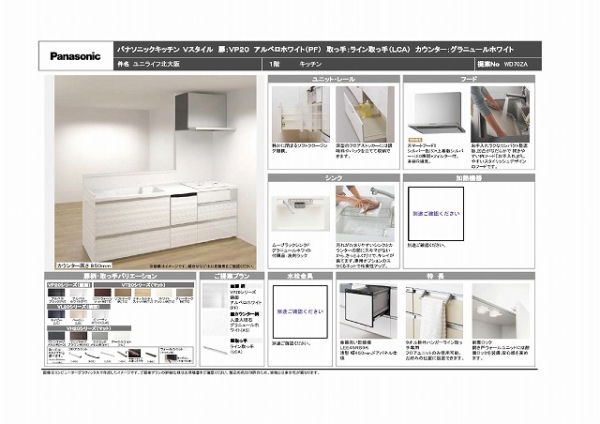Select the large kitchen rendering image
The image size is (600, 424).
point(155,173)
